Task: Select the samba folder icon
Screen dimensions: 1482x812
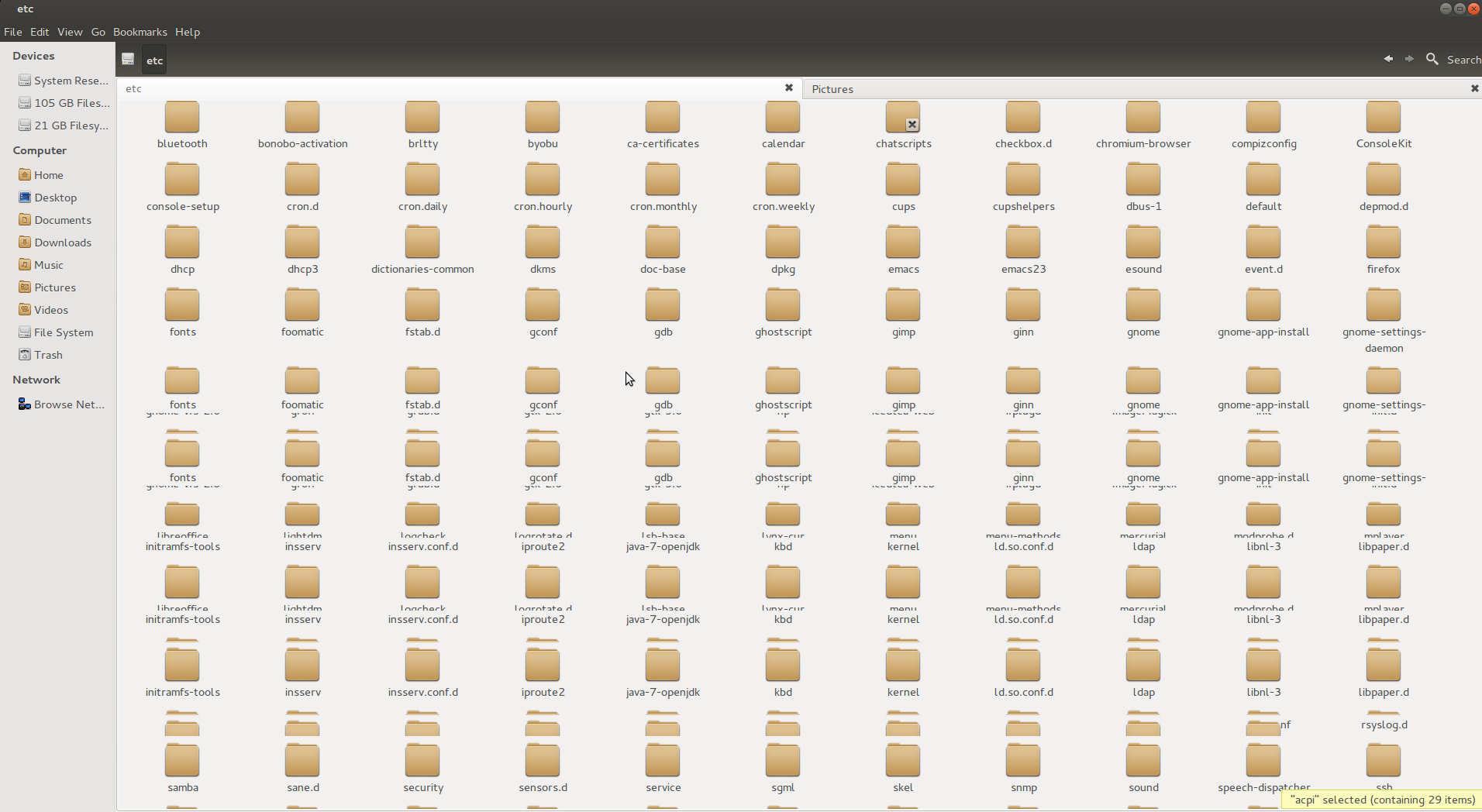Action: (x=182, y=762)
